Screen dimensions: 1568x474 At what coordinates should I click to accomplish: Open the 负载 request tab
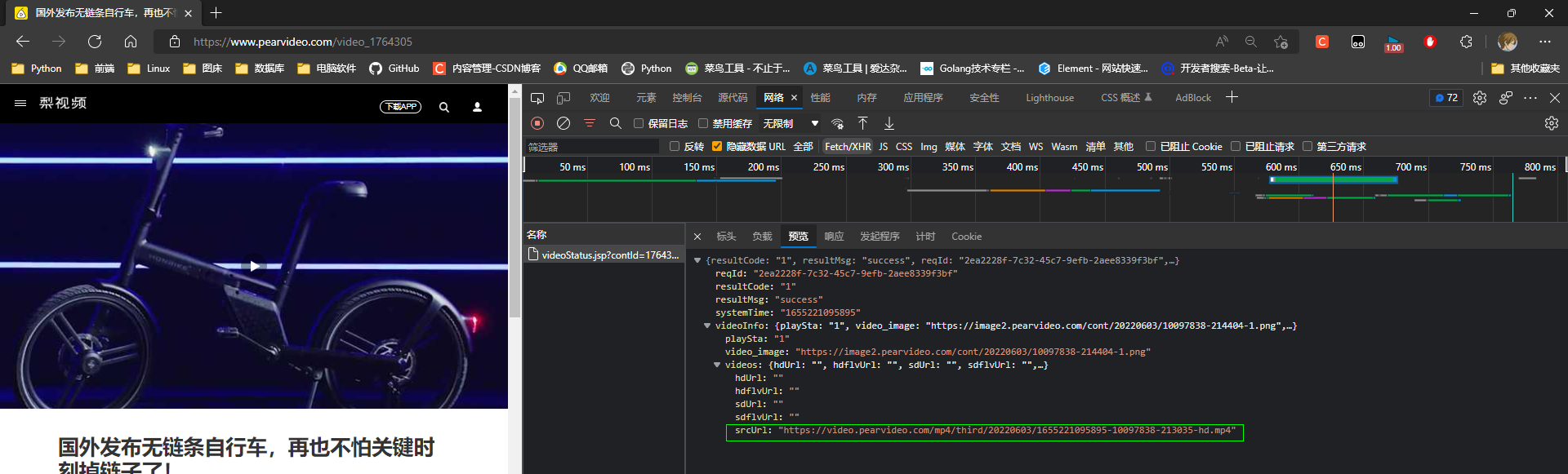pos(762,237)
